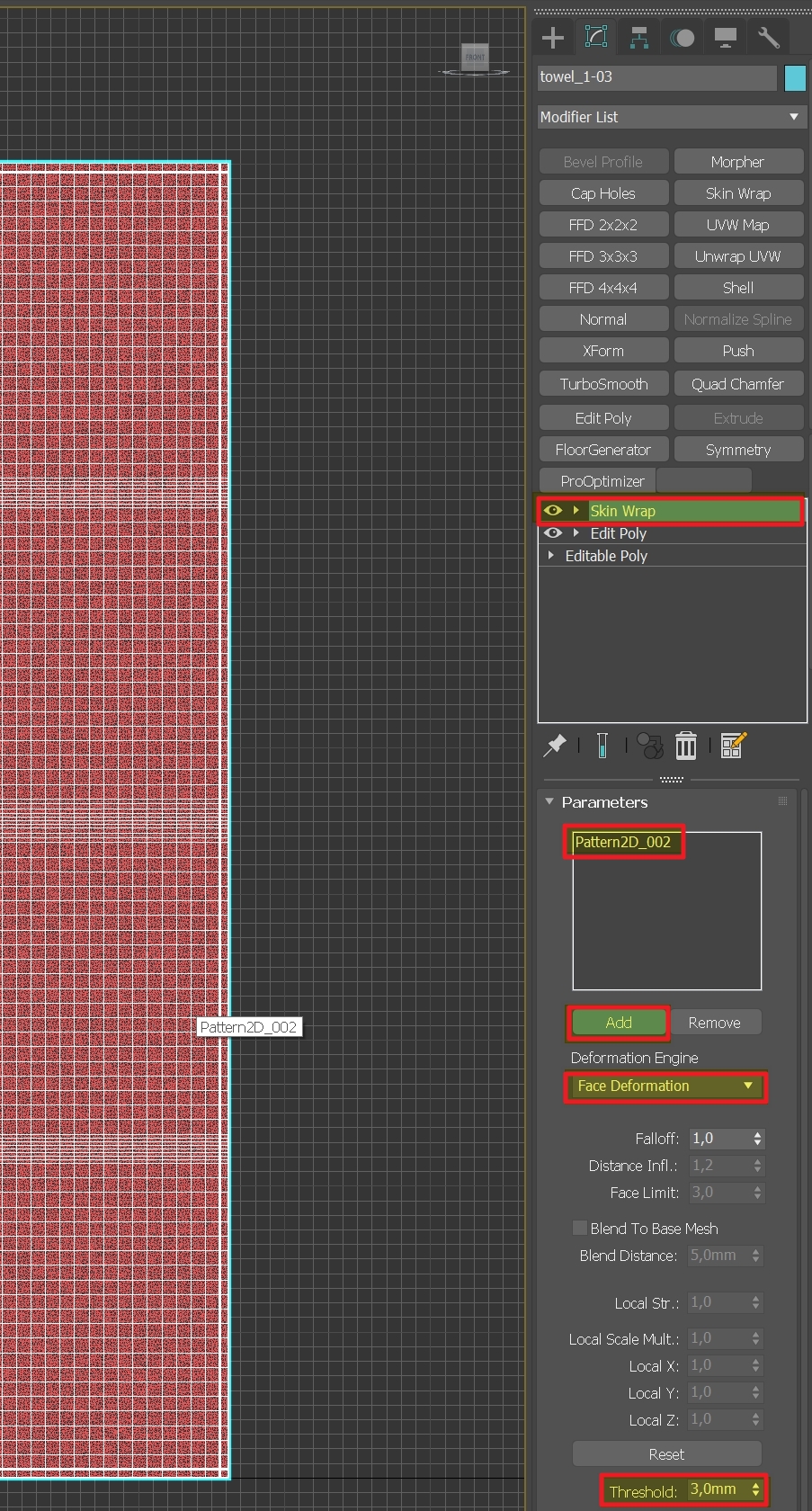Expand Skin Wrap sub-object arrow
812x1511 pixels.
point(576,510)
